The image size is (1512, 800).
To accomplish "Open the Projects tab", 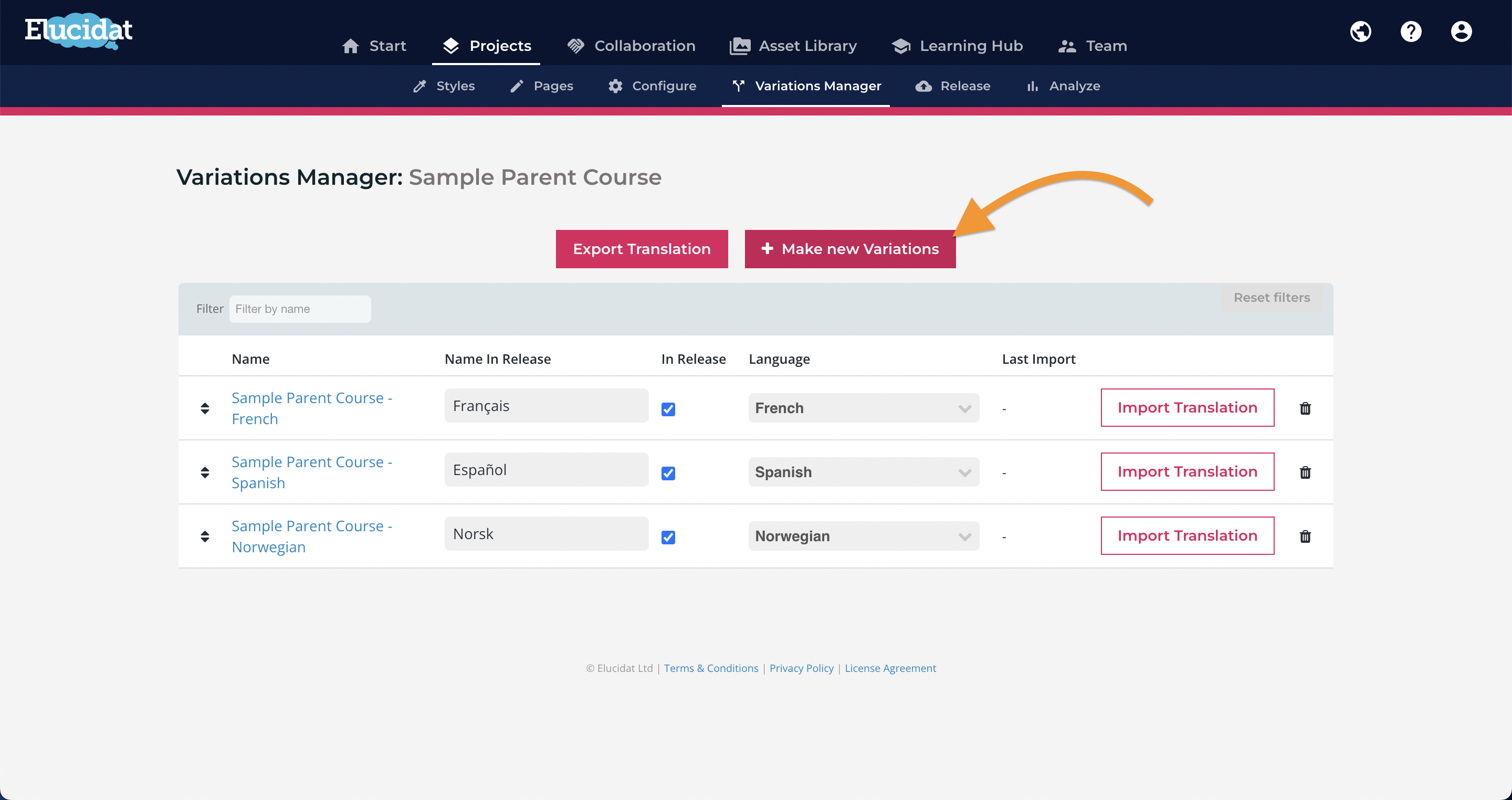I will pyautogui.click(x=486, y=46).
